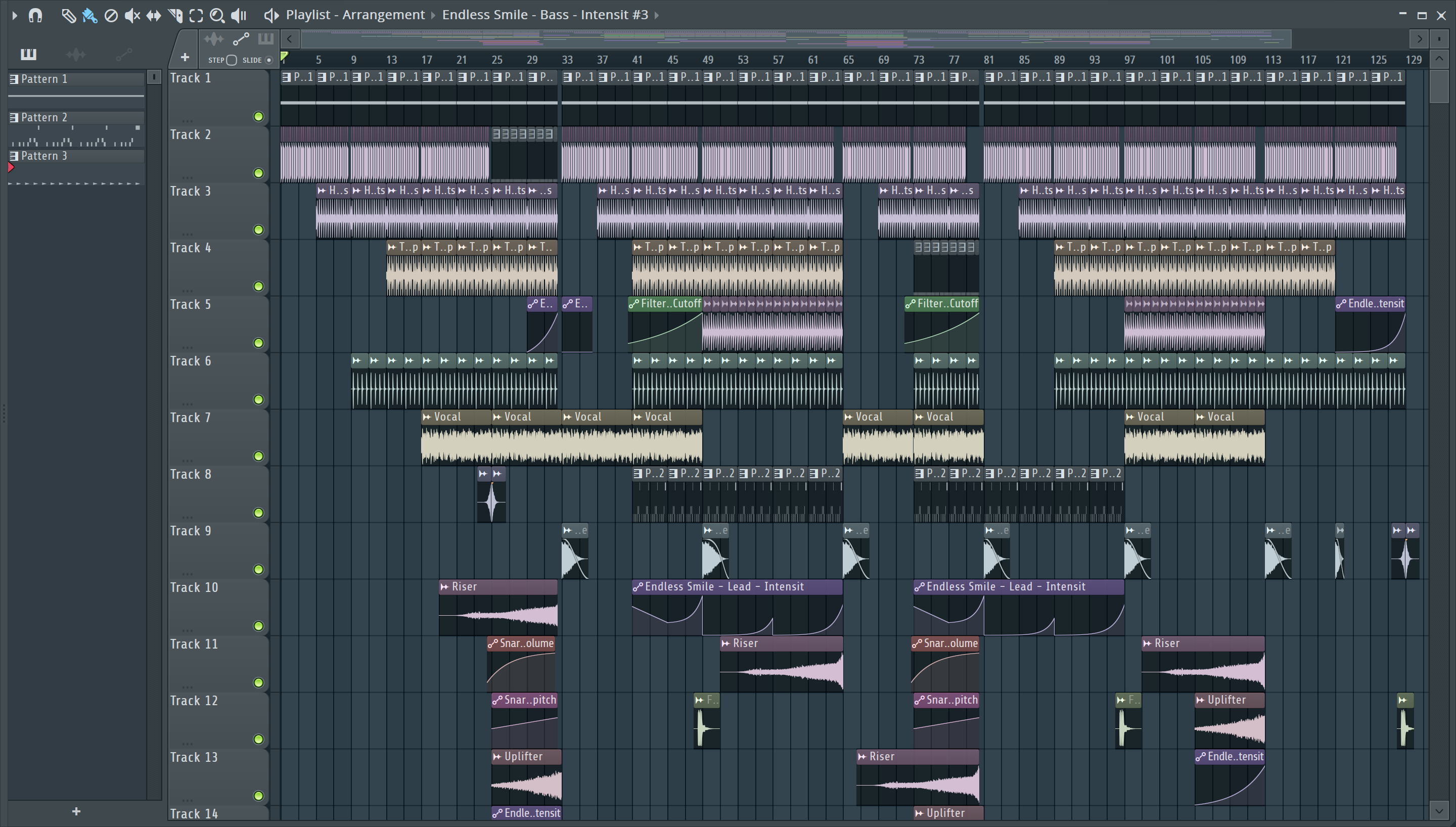Open the playlist options menu arrow
The width and height of the screenshot is (1456, 827).
(14, 15)
